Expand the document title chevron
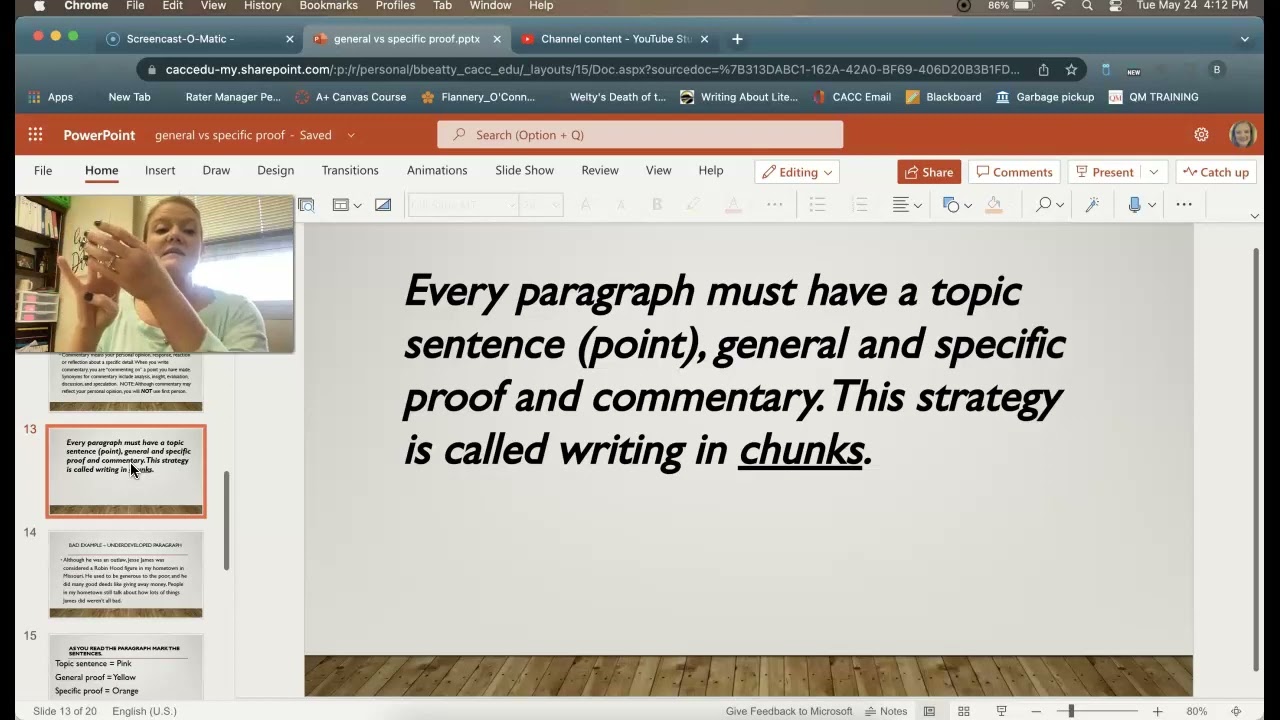The image size is (1280, 720). [x=351, y=135]
